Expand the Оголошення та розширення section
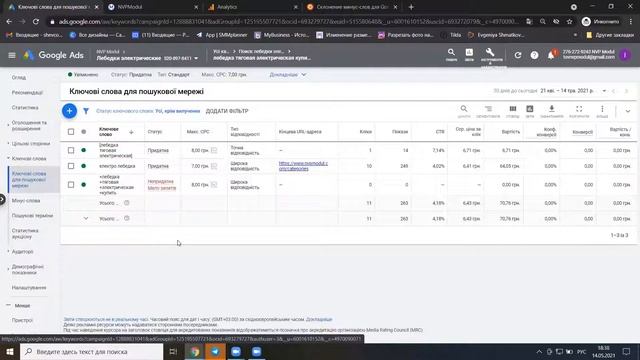The height and width of the screenshot is (360, 640). pos(8,125)
